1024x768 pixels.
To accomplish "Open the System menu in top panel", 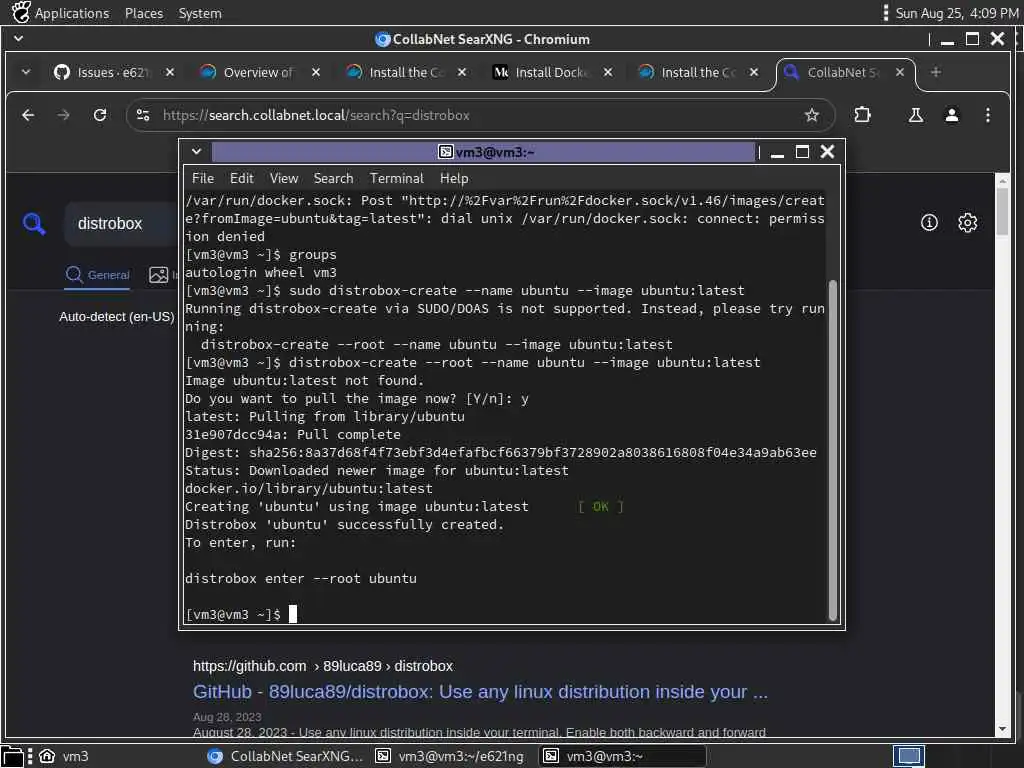I will tap(200, 13).
